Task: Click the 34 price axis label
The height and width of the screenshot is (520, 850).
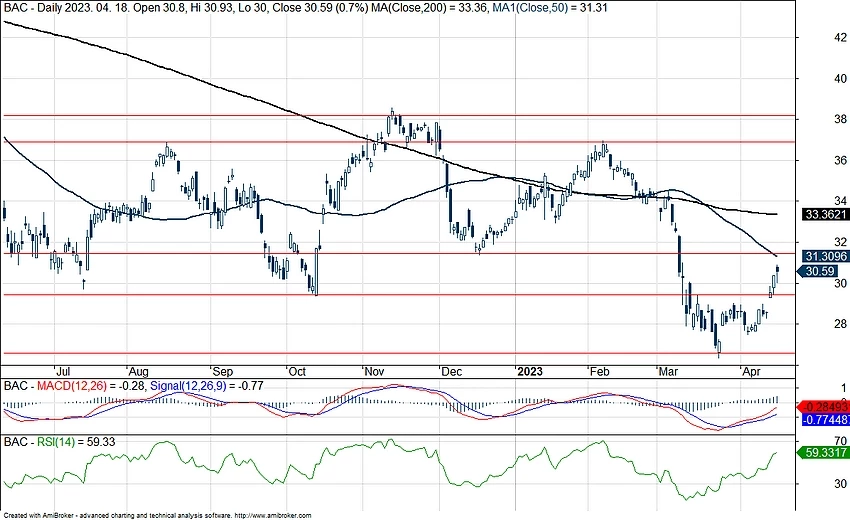Action: coord(840,201)
